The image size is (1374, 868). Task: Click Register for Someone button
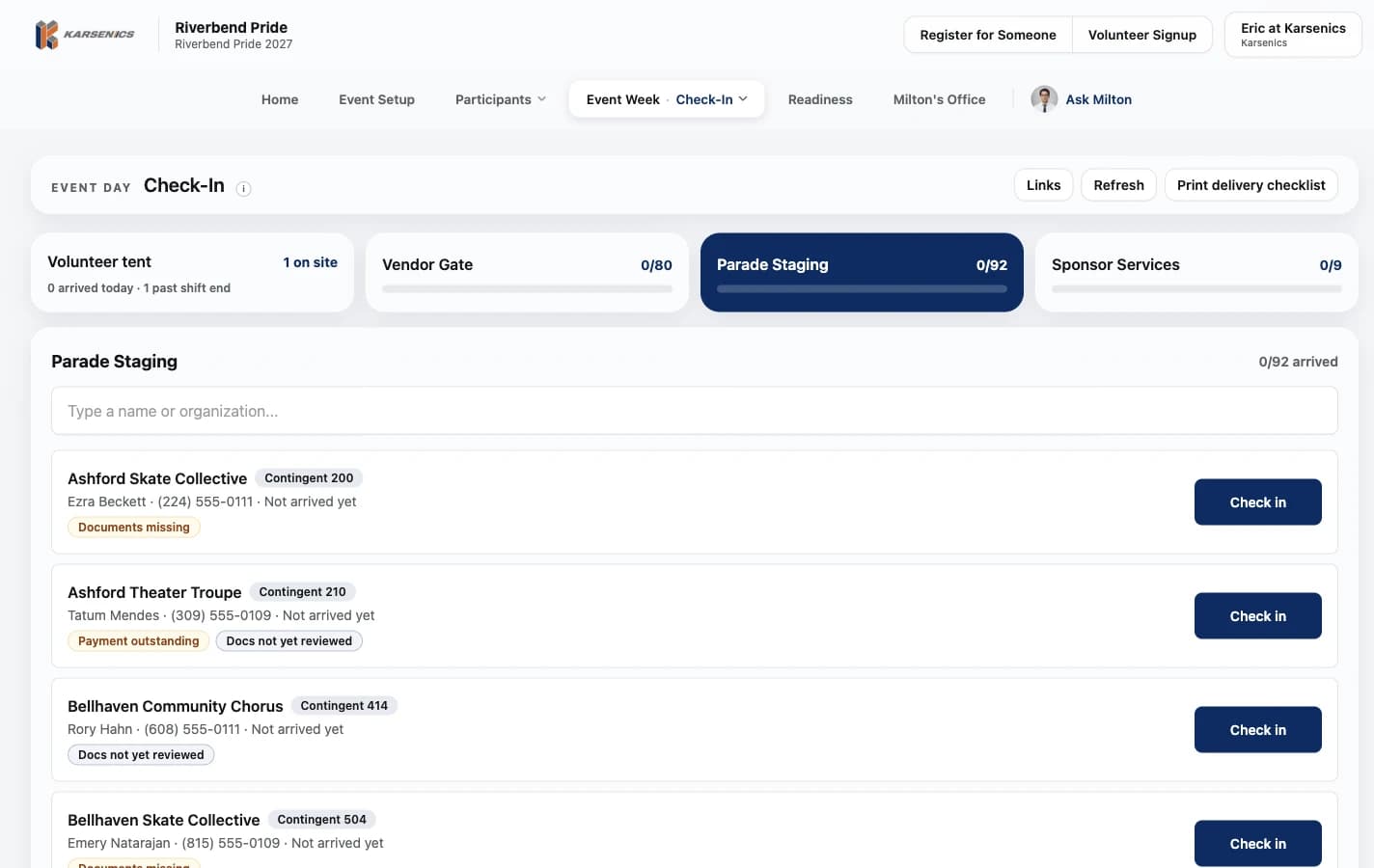[x=988, y=35]
